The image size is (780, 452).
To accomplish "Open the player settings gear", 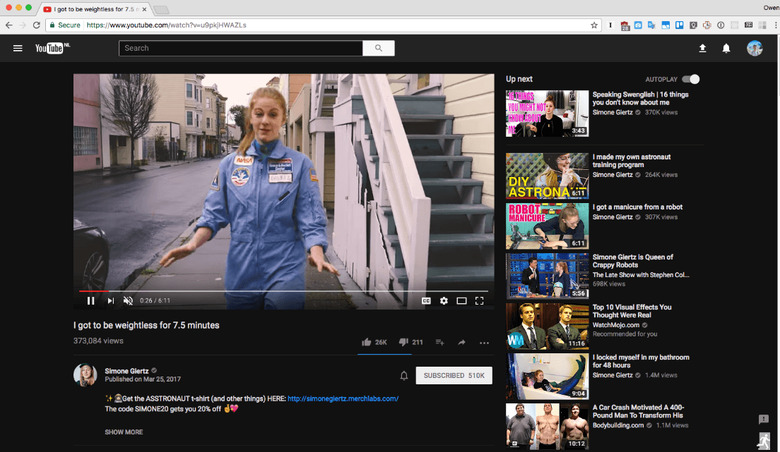I will (444, 301).
